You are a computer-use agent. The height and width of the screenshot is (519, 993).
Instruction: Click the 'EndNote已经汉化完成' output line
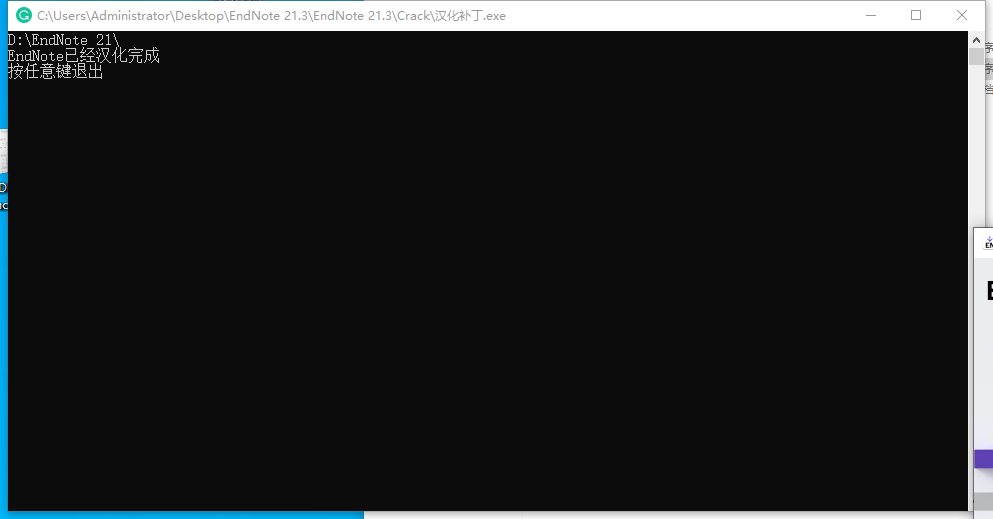click(x=84, y=56)
